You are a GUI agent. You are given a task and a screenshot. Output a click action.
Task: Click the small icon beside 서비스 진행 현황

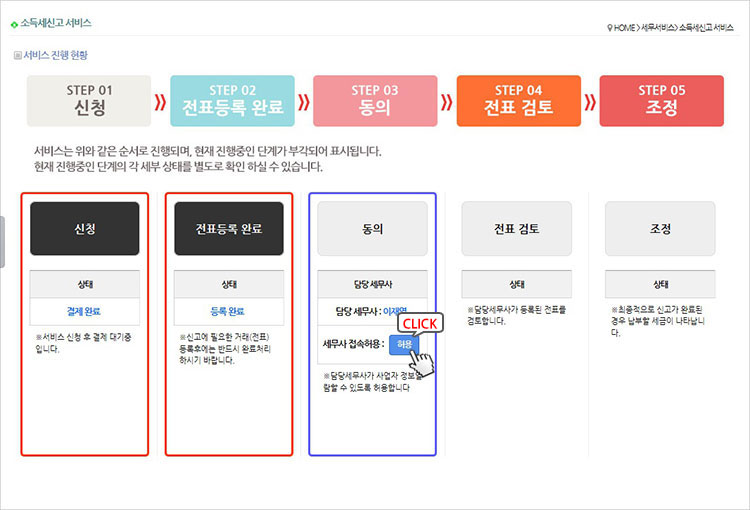17,56
